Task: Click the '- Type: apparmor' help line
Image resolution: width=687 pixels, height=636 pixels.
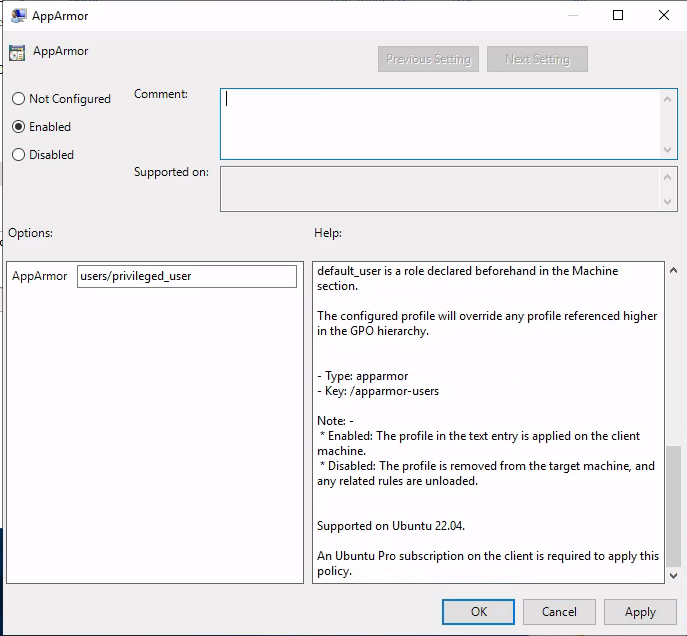Action: 362,376
